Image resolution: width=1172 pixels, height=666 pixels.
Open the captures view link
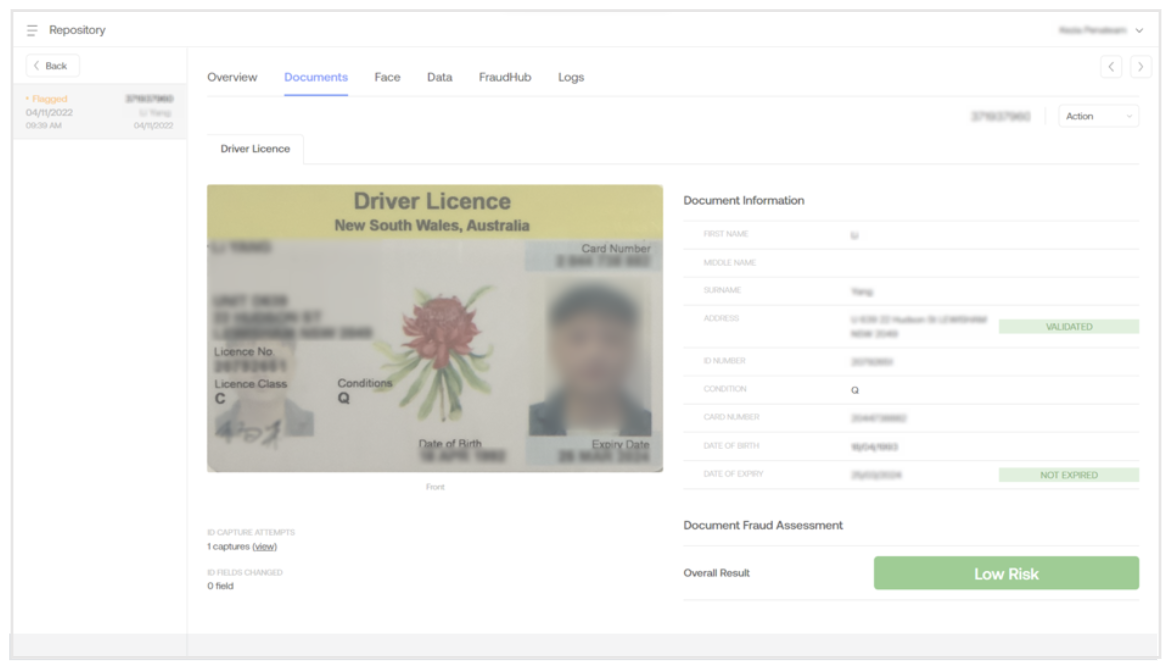tap(265, 546)
